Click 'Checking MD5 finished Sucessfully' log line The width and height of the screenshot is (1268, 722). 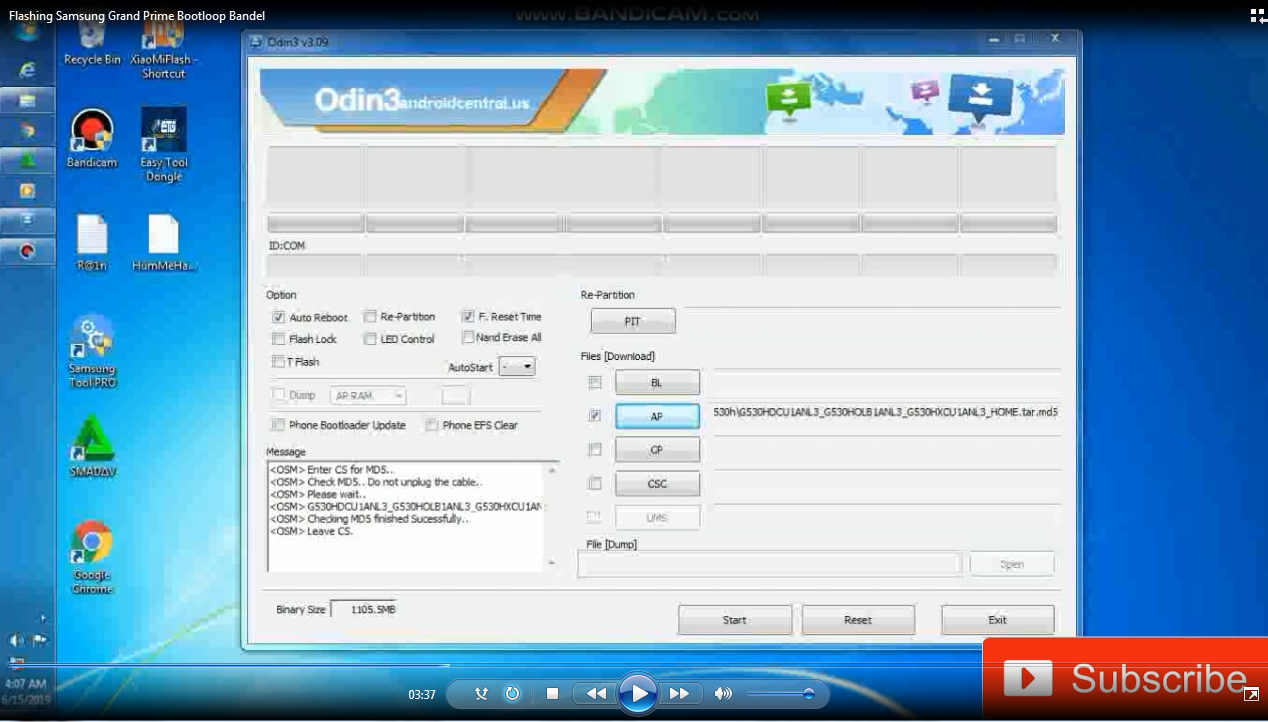tap(369, 519)
